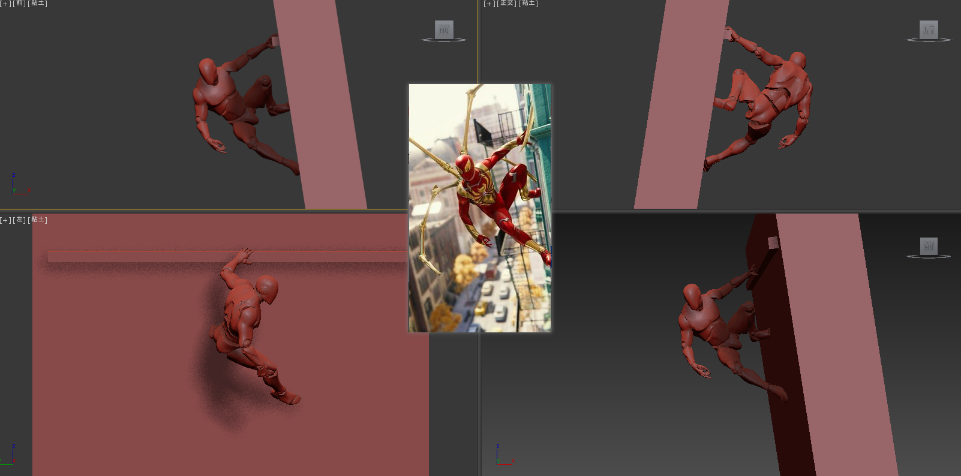
Task: Open the top-left viewport's 粘土 shading menu
Action: tap(37, 3)
